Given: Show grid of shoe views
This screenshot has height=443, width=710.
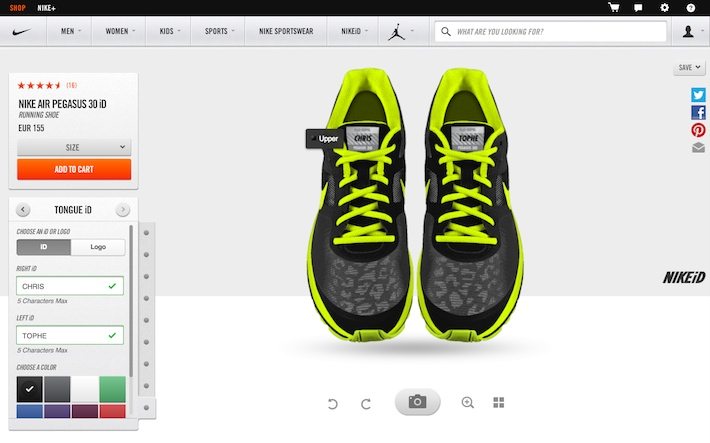Looking at the screenshot, I should [499, 402].
